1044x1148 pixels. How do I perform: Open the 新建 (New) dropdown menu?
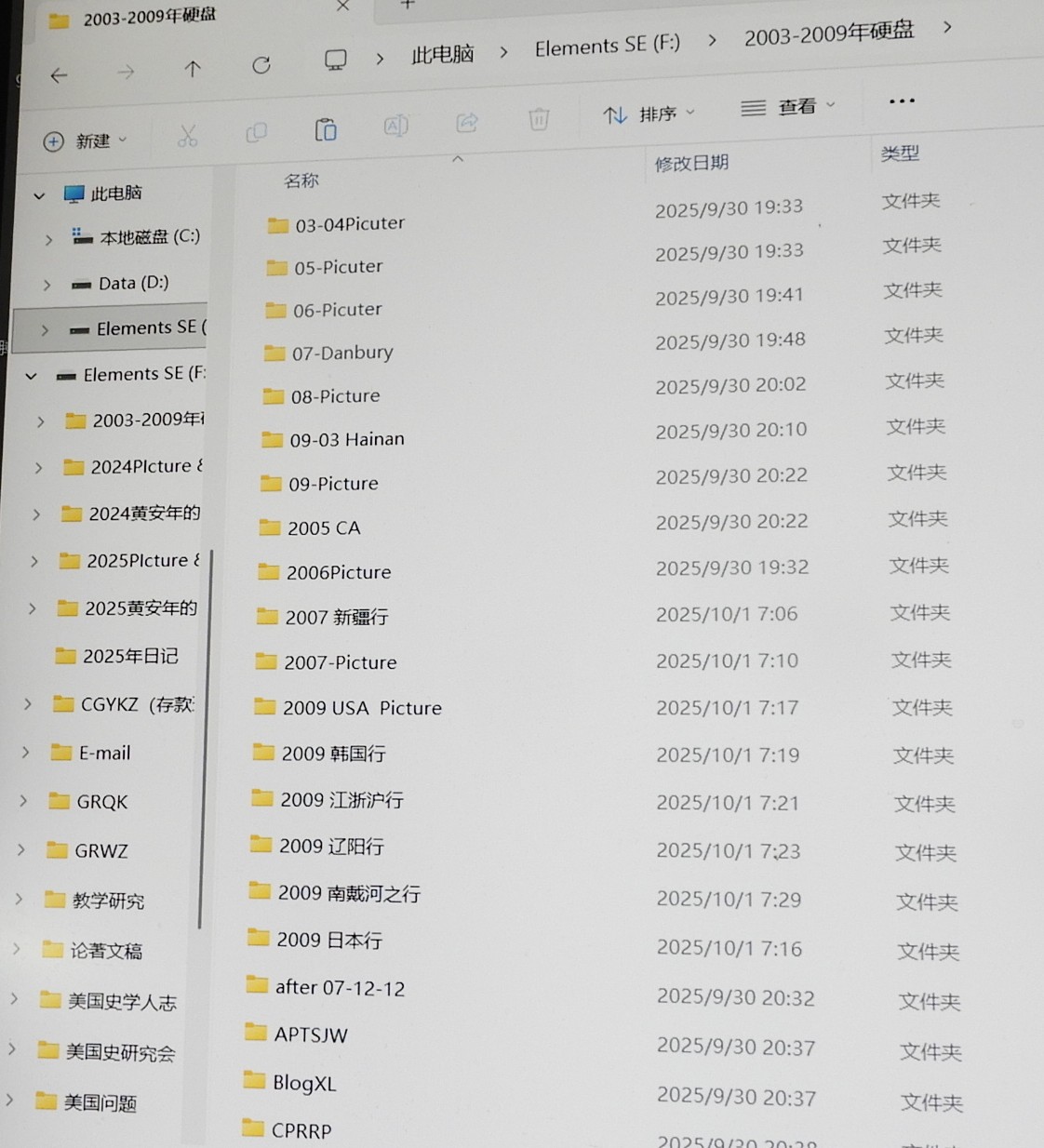click(85, 141)
